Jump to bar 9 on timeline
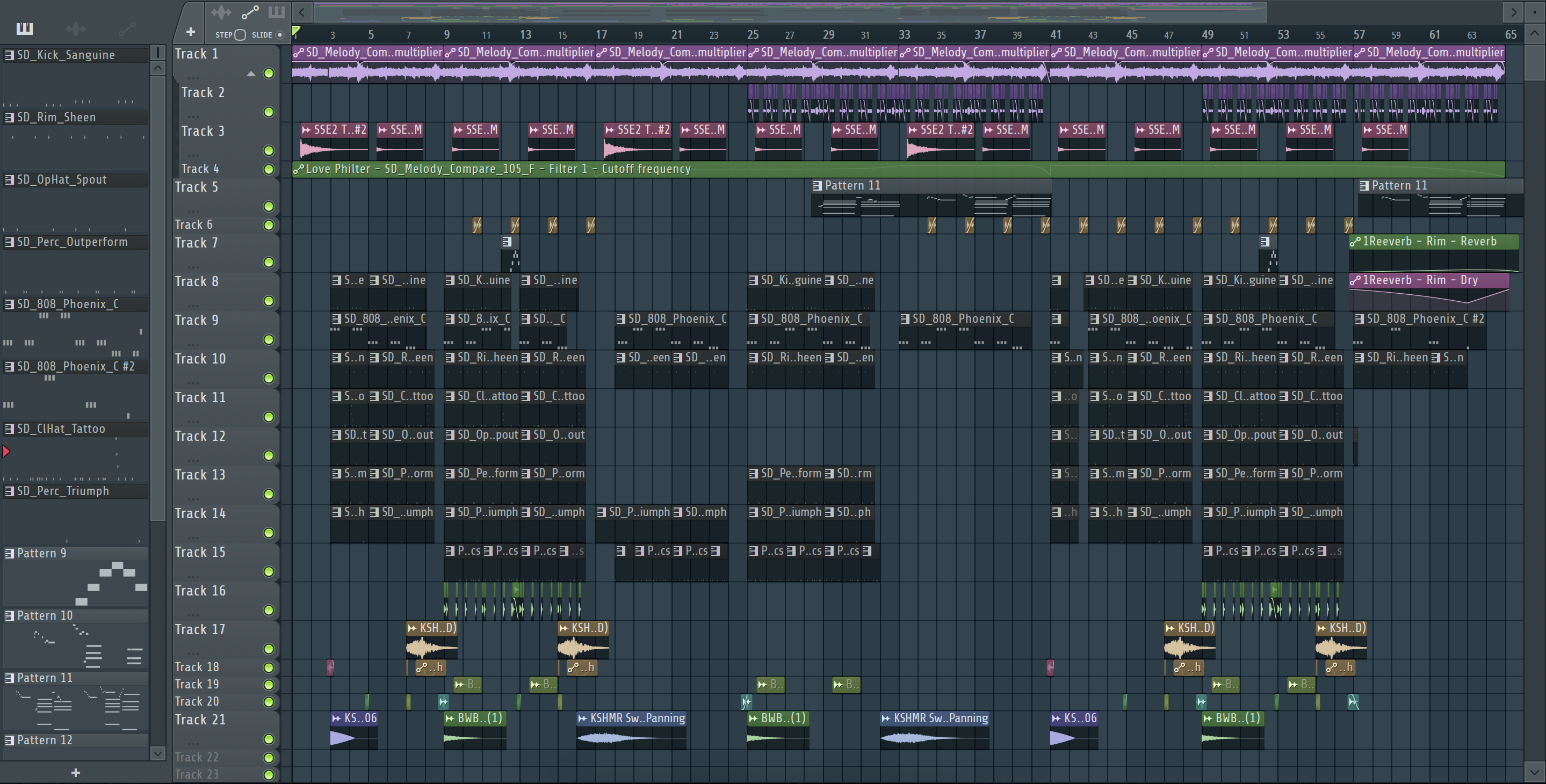Viewport: 1546px width, 784px height. tap(446, 35)
